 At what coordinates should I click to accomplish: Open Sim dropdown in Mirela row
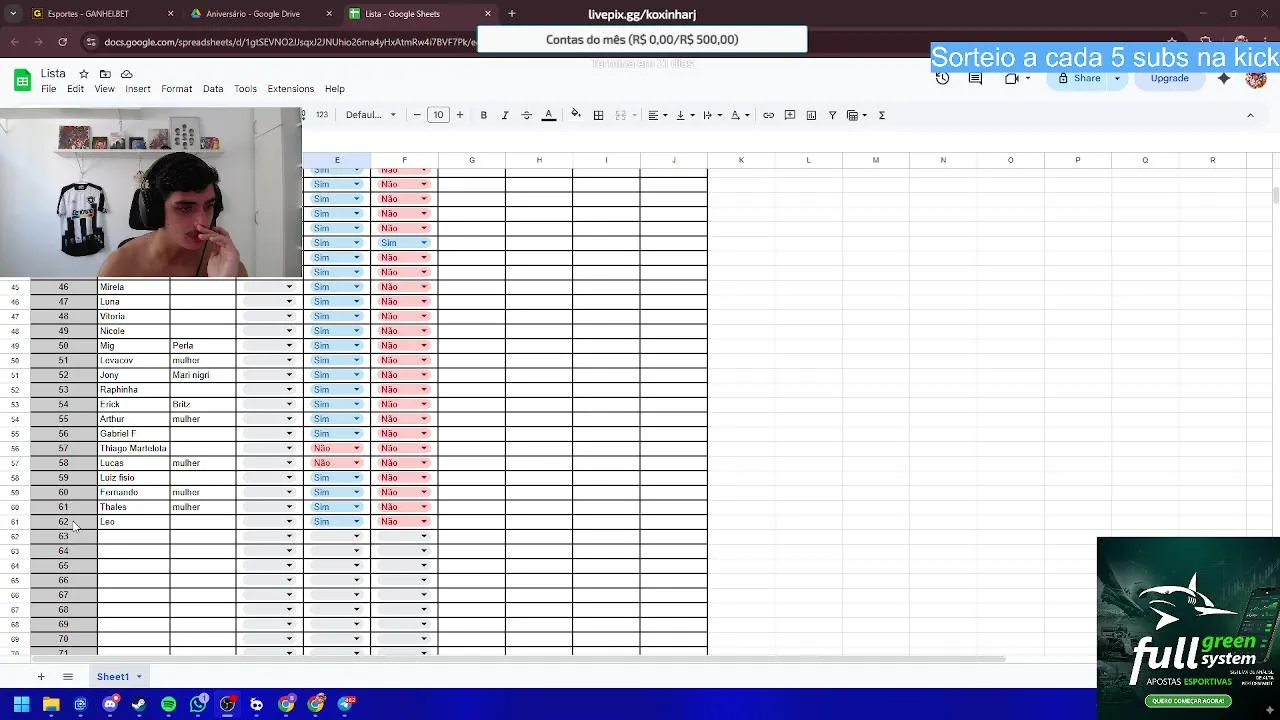pos(336,287)
